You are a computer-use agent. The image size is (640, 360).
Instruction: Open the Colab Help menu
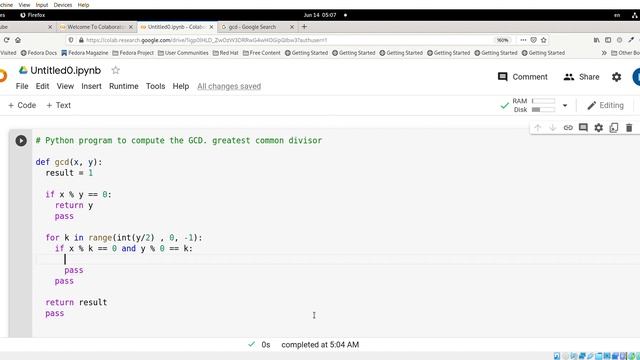click(180, 86)
